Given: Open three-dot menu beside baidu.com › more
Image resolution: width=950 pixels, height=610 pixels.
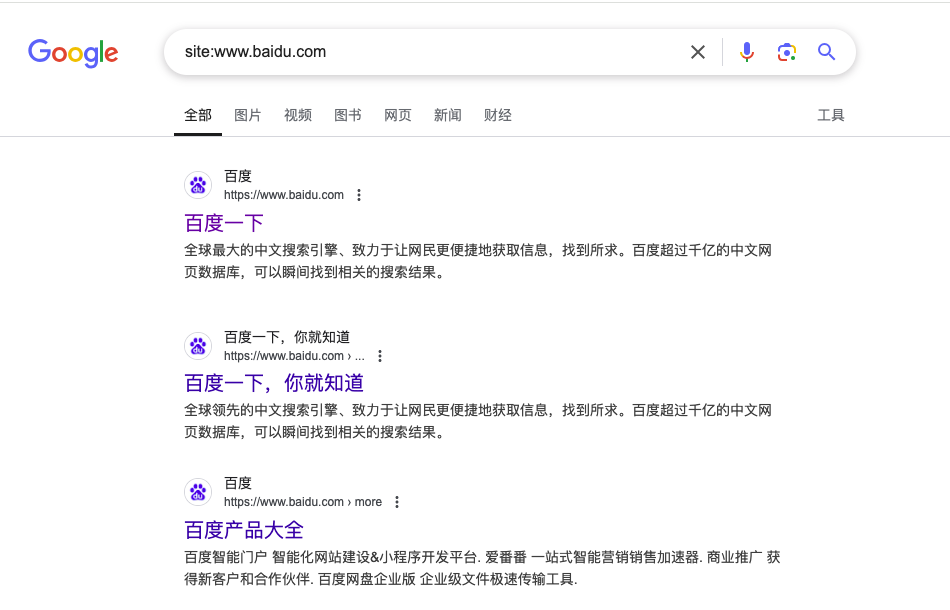Looking at the screenshot, I should (396, 502).
